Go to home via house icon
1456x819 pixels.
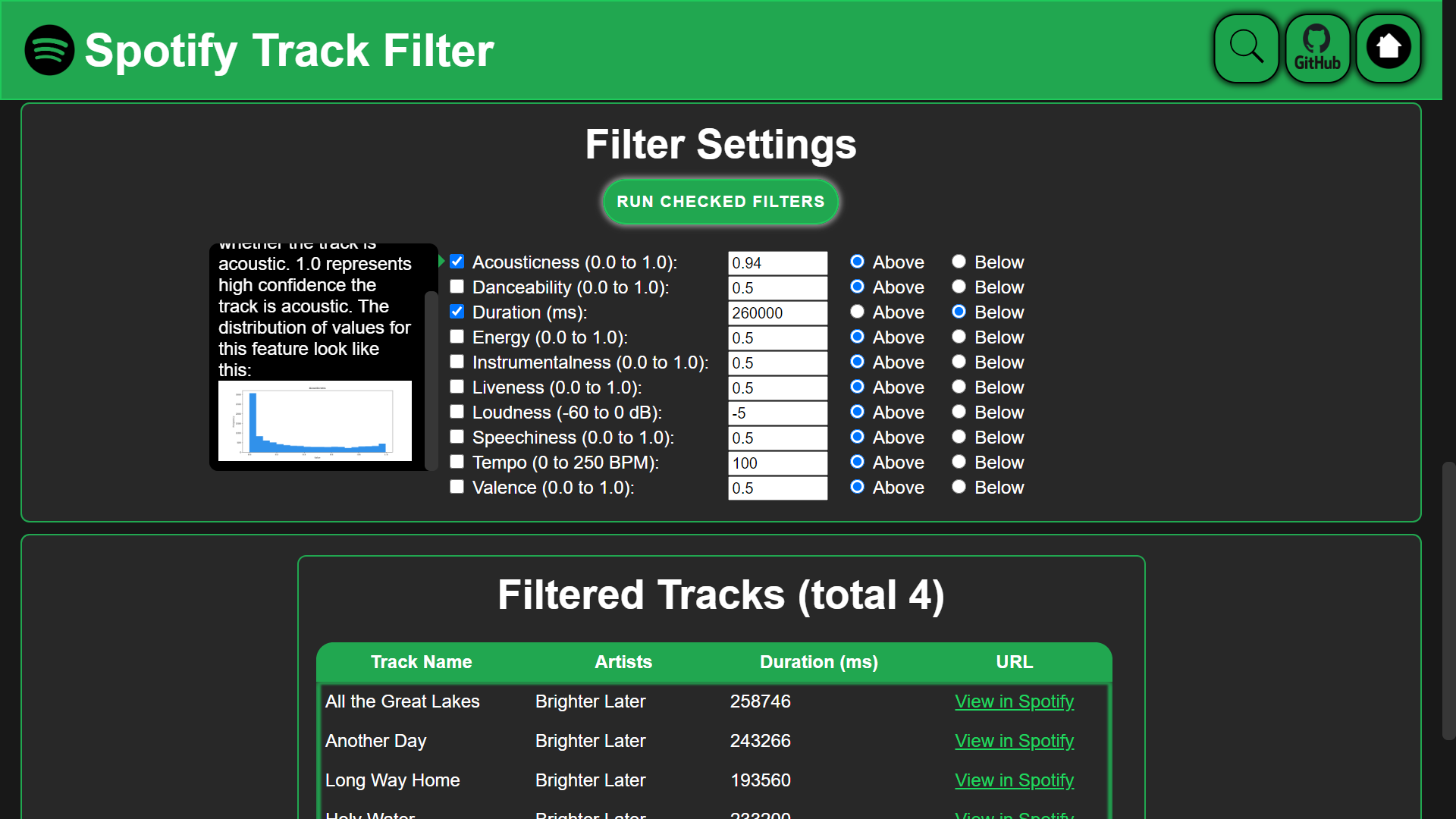1389,49
